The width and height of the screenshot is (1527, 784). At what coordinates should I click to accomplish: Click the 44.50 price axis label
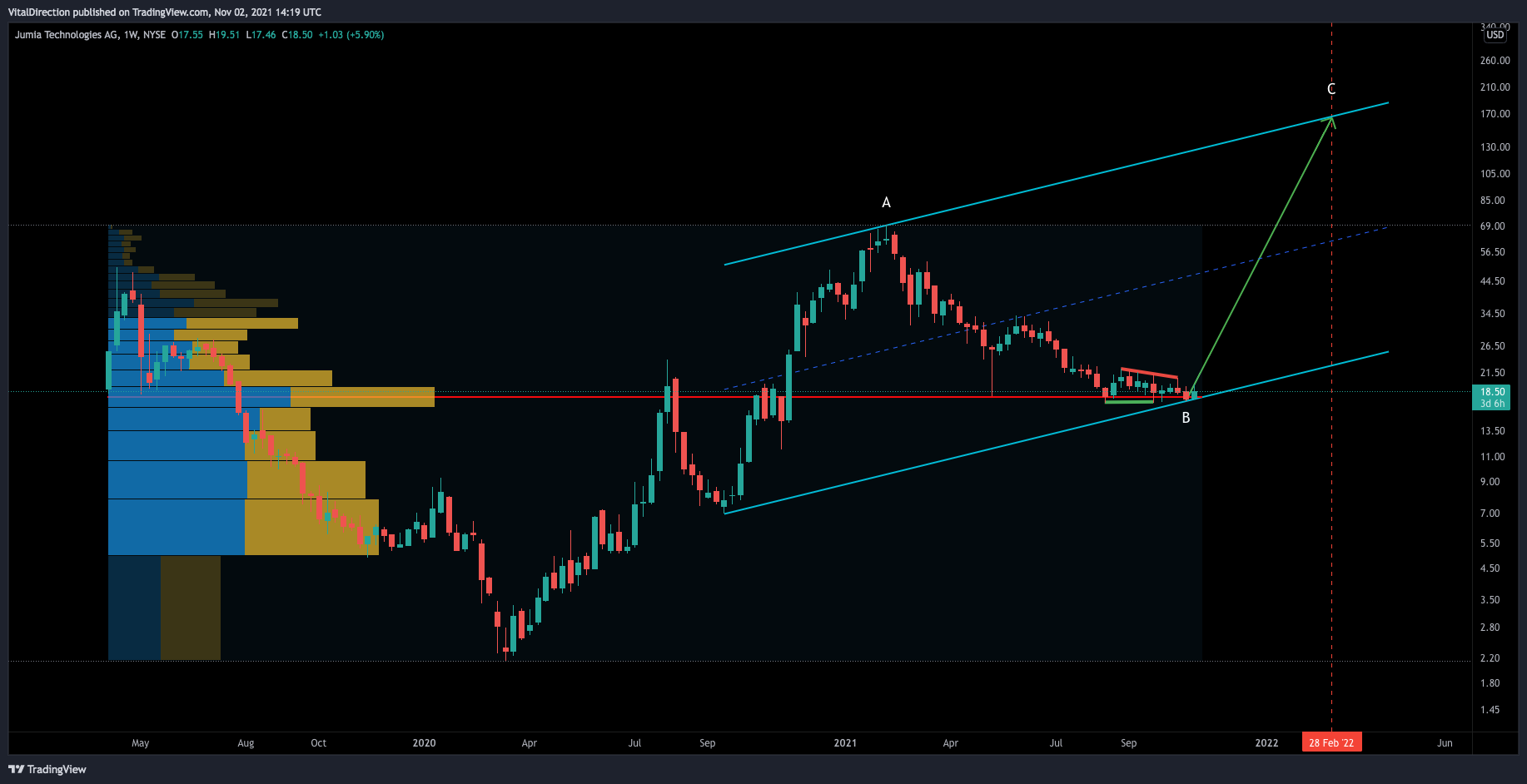click(x=1493, y=281)
